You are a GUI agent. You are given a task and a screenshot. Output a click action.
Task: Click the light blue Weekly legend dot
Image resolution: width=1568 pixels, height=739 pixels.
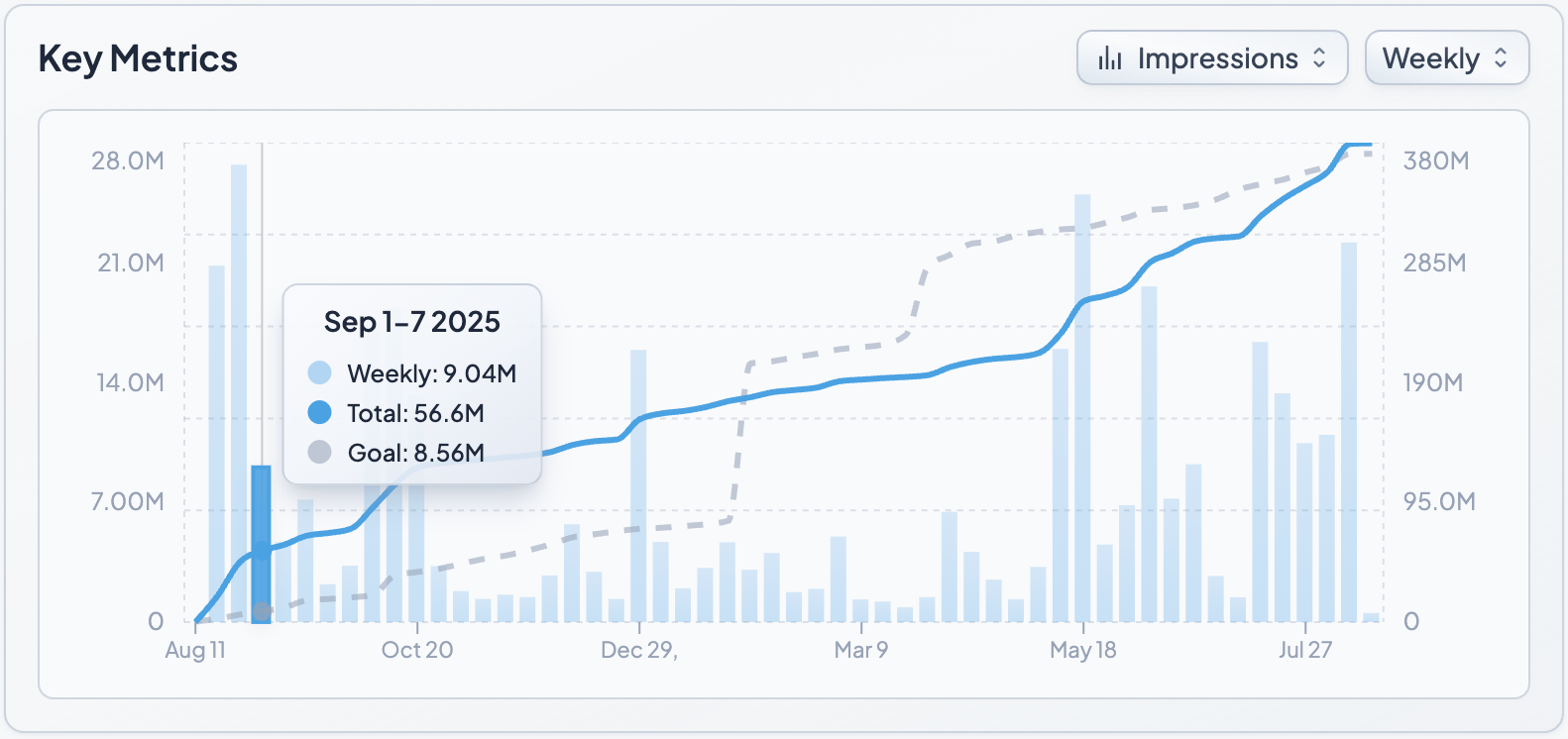point(319,373)
